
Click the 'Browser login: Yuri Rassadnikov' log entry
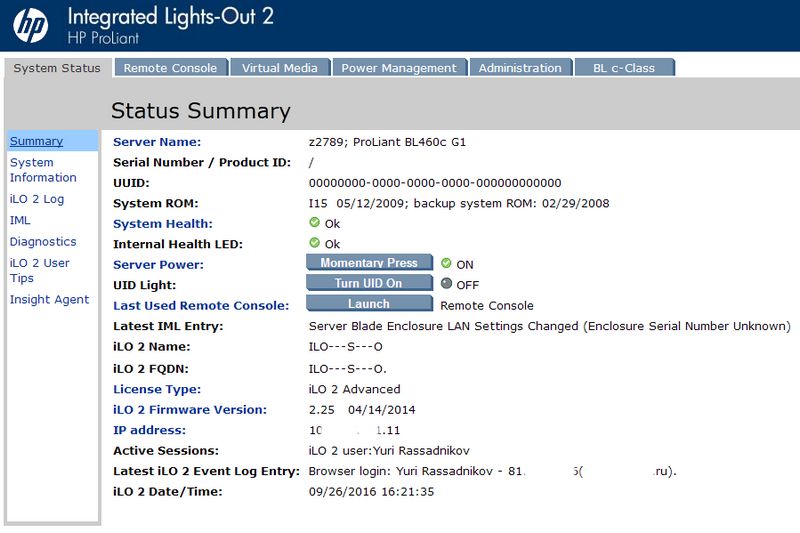click(x=492, y=471)
